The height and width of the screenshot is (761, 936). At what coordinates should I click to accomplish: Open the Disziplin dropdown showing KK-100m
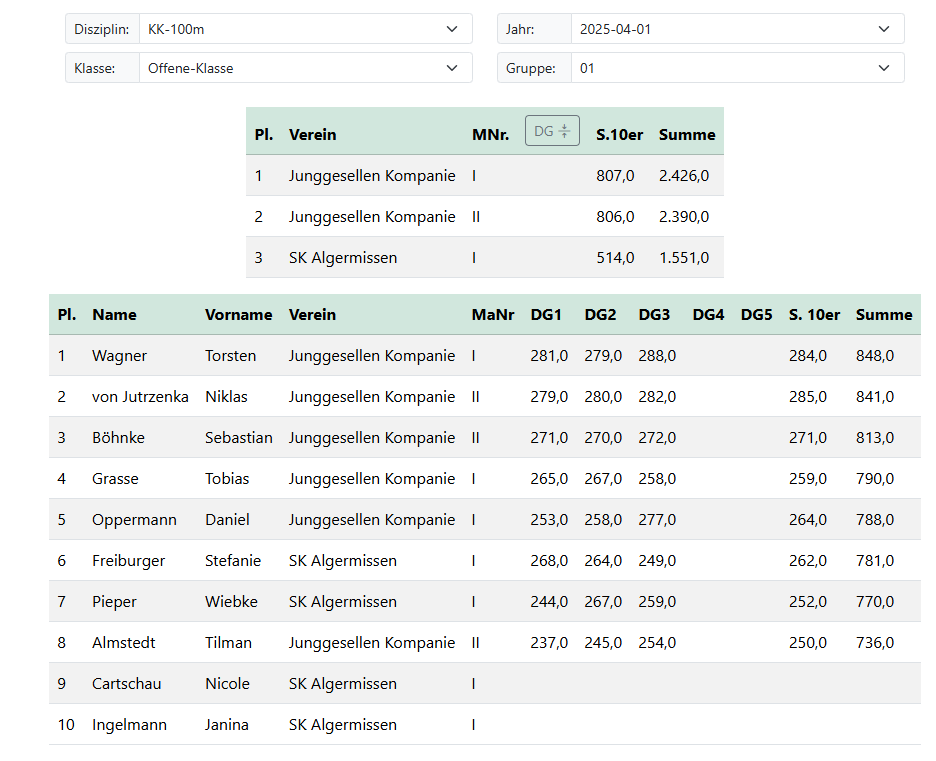(305, 29)
